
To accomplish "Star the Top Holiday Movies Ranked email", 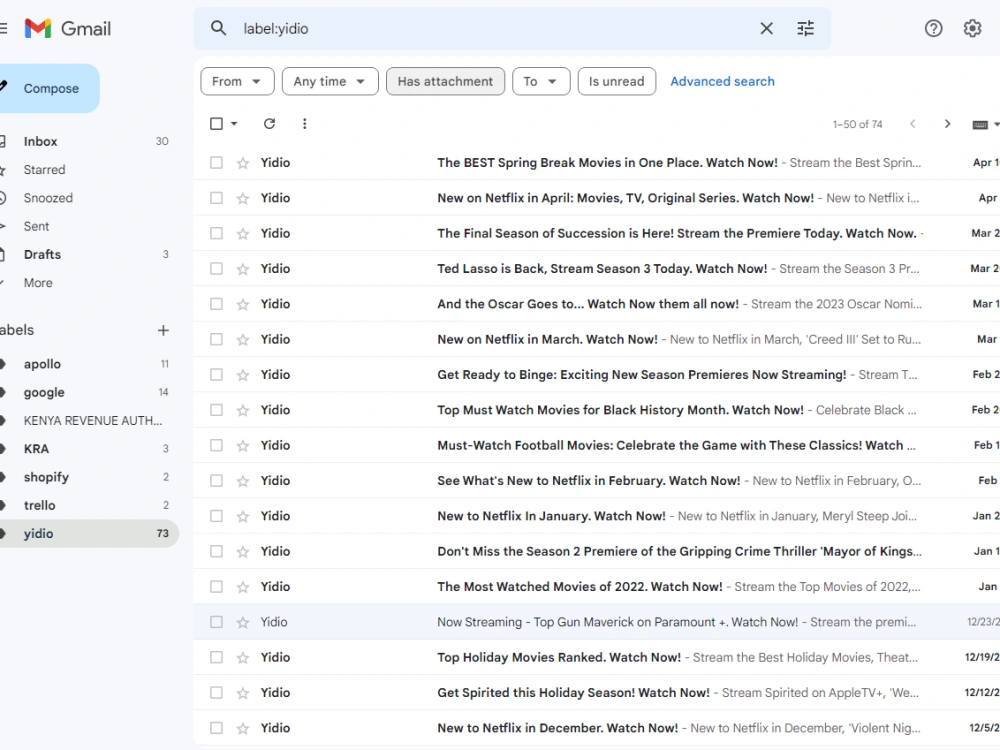I will (x=243, y=658).
